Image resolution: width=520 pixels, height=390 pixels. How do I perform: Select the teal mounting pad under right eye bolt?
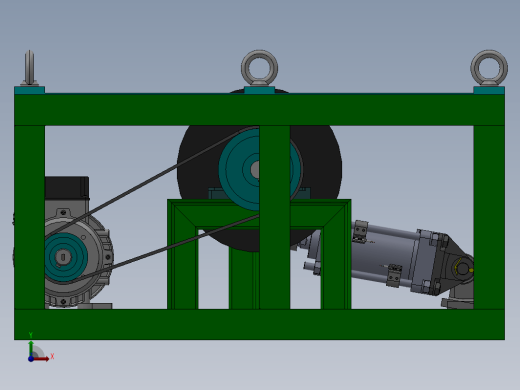(489, 90)
